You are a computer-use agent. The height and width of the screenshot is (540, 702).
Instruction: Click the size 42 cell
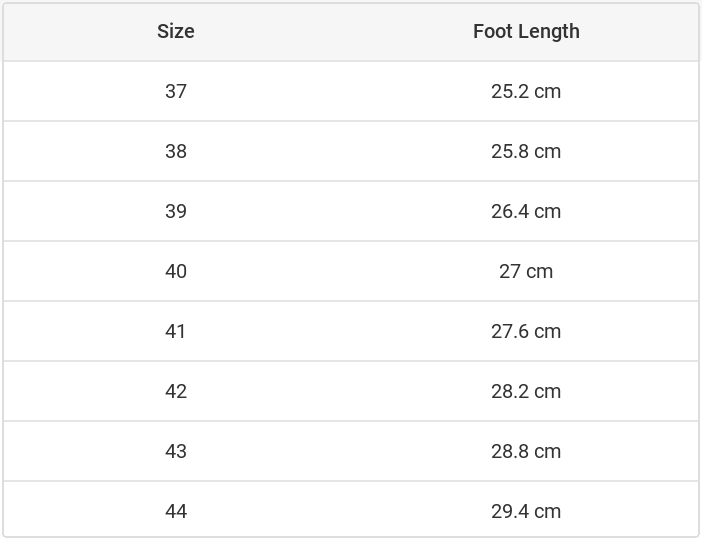pyautogui.click(x=176, y=391)
